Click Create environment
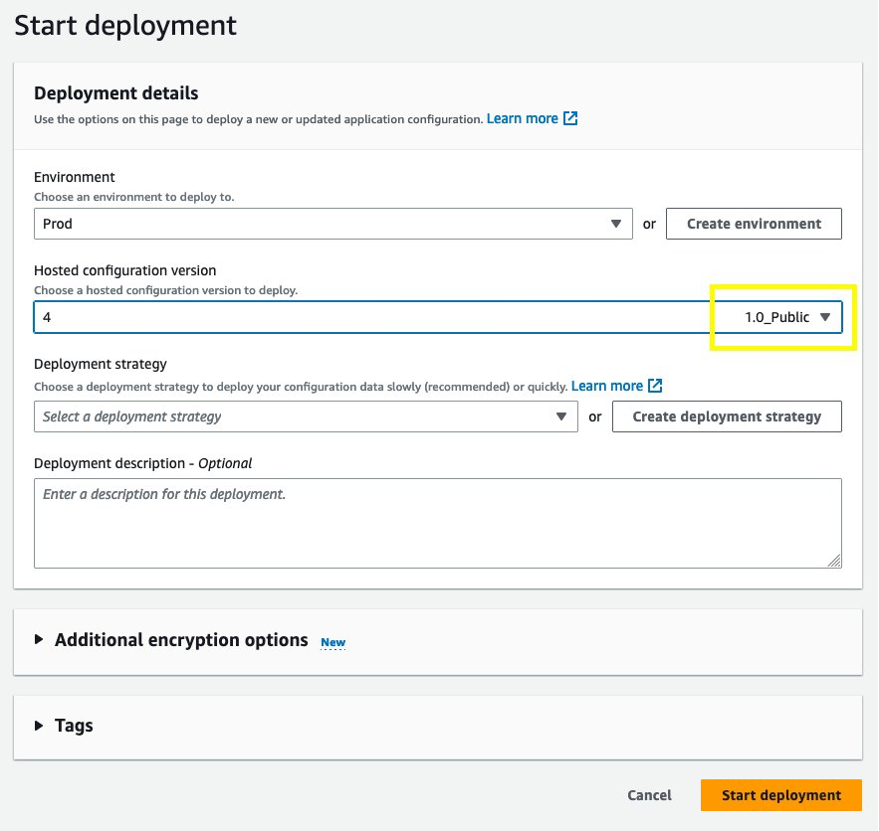The image size is (879, 831). 754,223
